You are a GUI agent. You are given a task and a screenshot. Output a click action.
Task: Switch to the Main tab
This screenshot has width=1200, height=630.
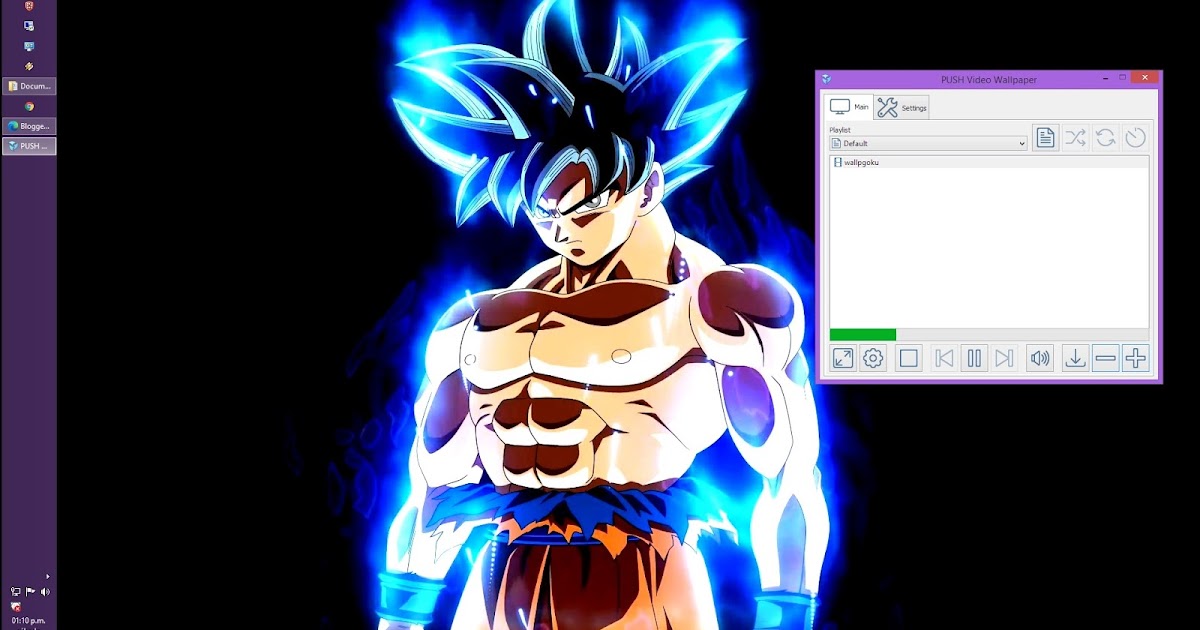pyautogui.click(x=849, y=107)
